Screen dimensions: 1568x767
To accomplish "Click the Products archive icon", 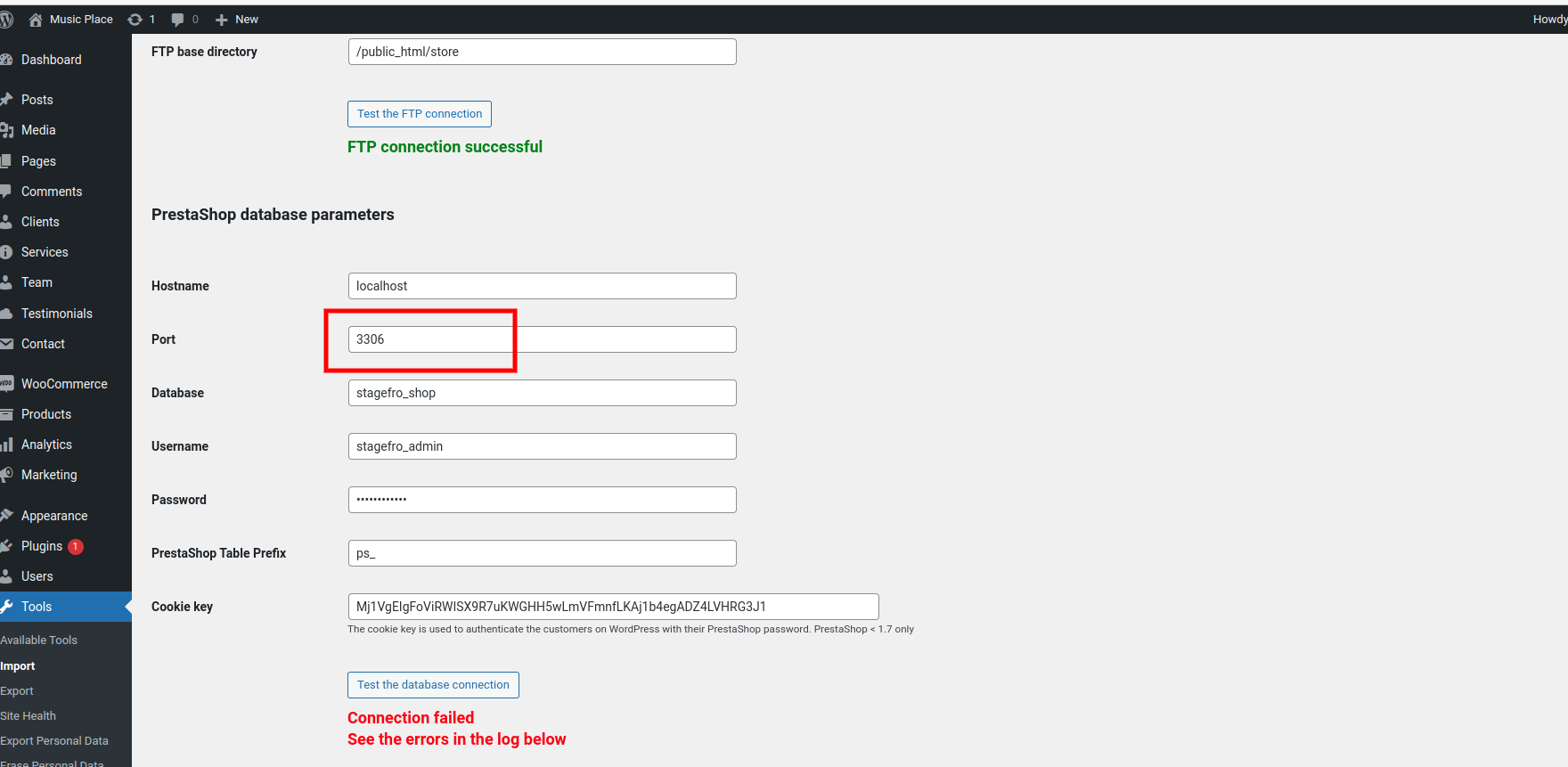I will pyautogui.click(x=6, y=414).
